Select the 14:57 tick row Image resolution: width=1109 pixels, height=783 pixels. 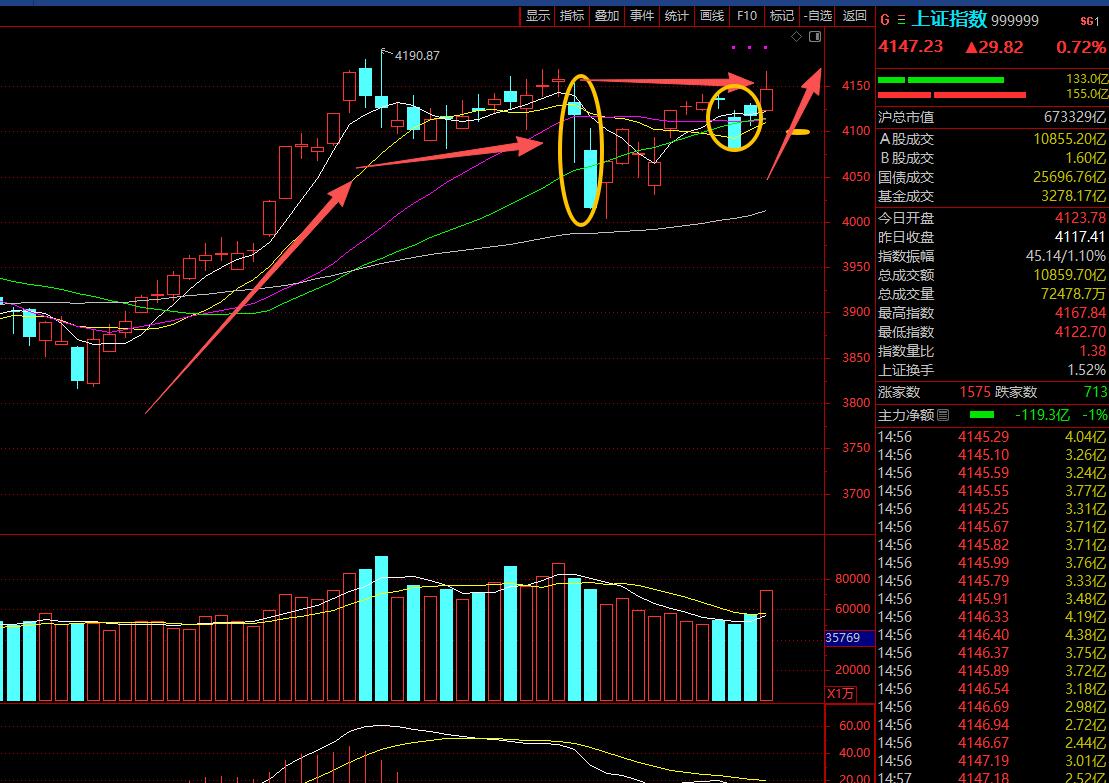click(x=992, y=777)
